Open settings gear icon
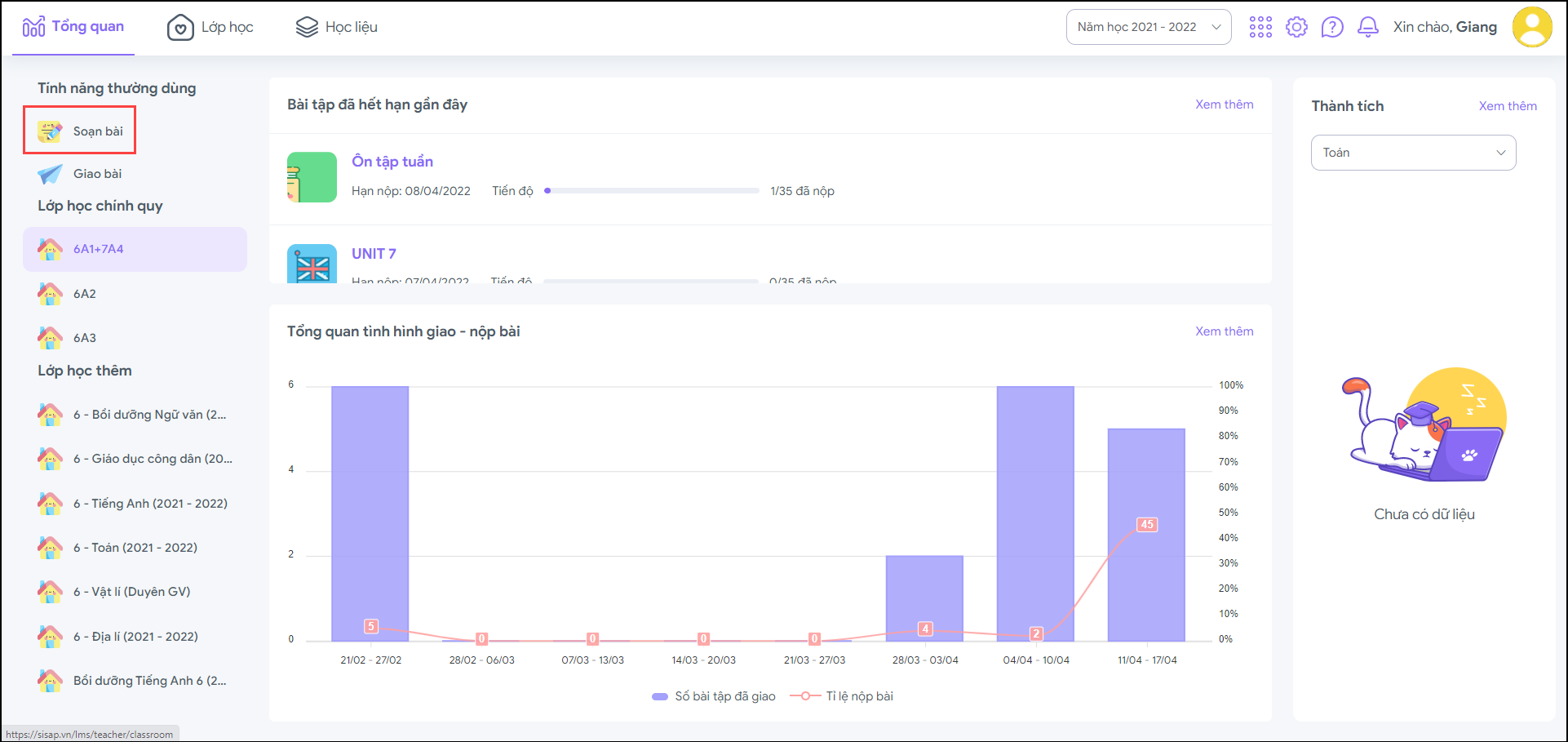 [1296, 27]
